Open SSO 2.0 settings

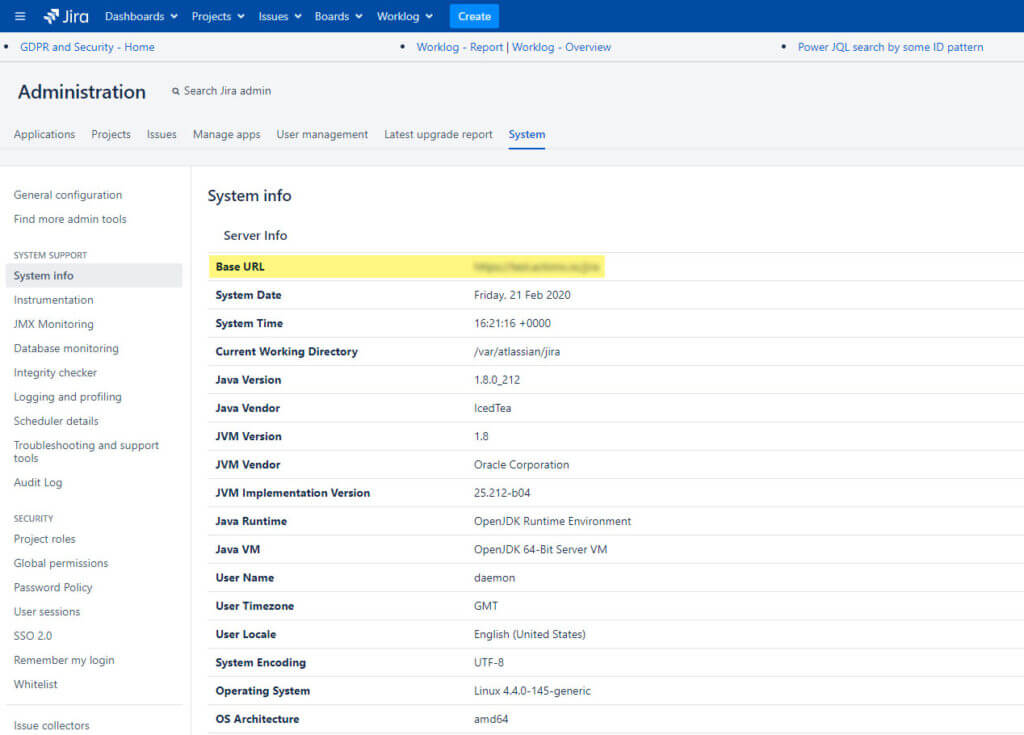(33, 636)
